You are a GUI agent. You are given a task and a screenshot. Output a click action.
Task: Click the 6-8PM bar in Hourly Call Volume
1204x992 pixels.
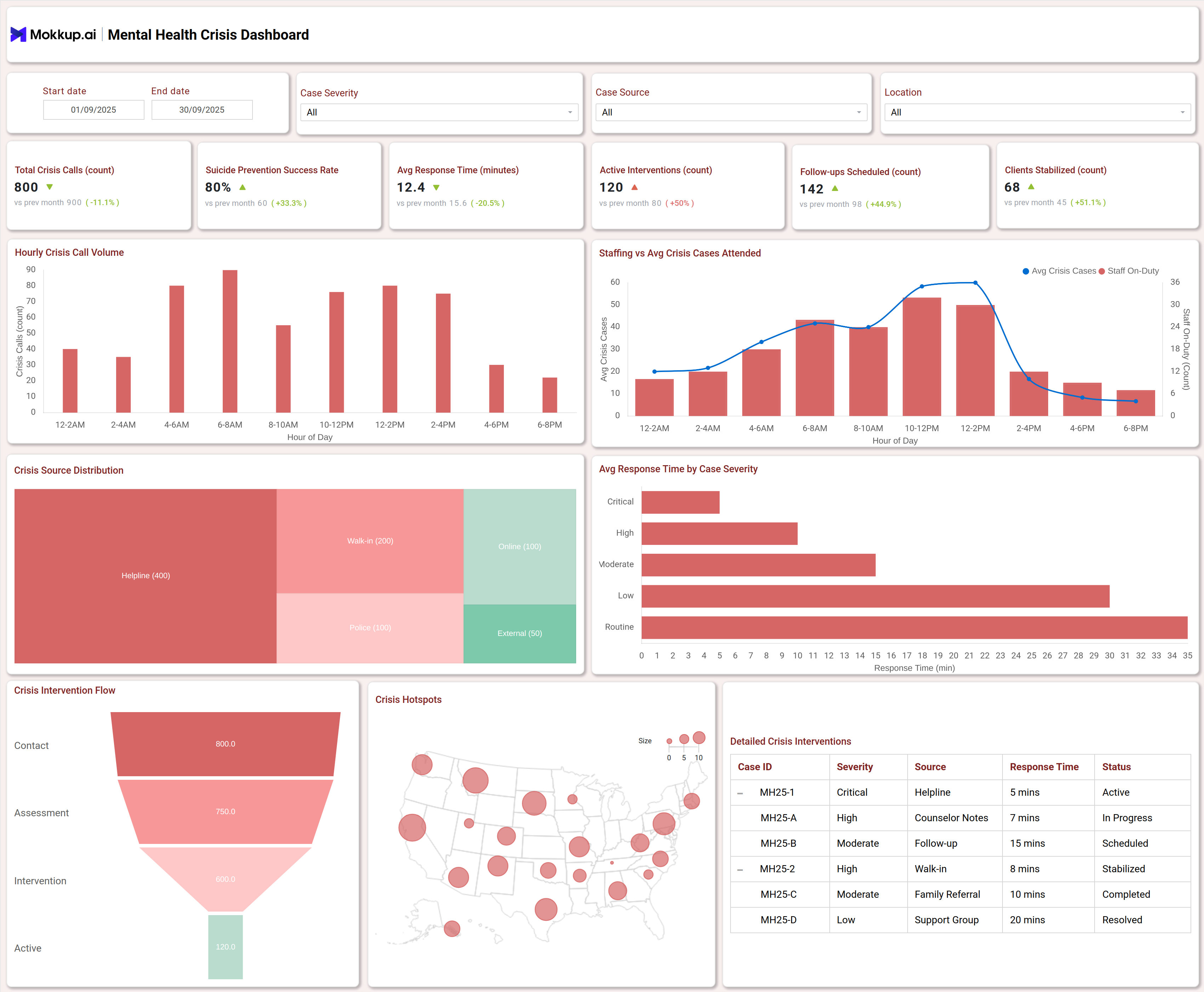pos(550,395)
